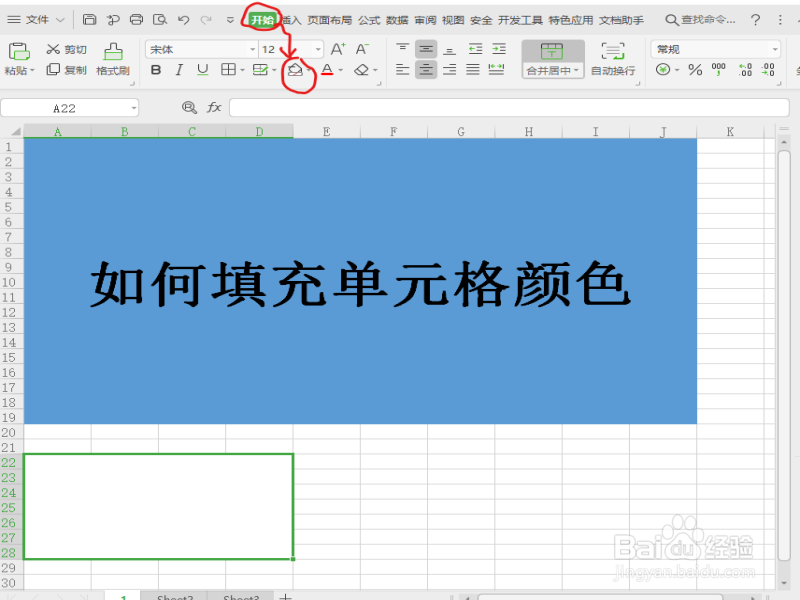The width and height of the screenshot is (800, 600).
Task: Apply percent style to the selection
Action: [696, 70]
